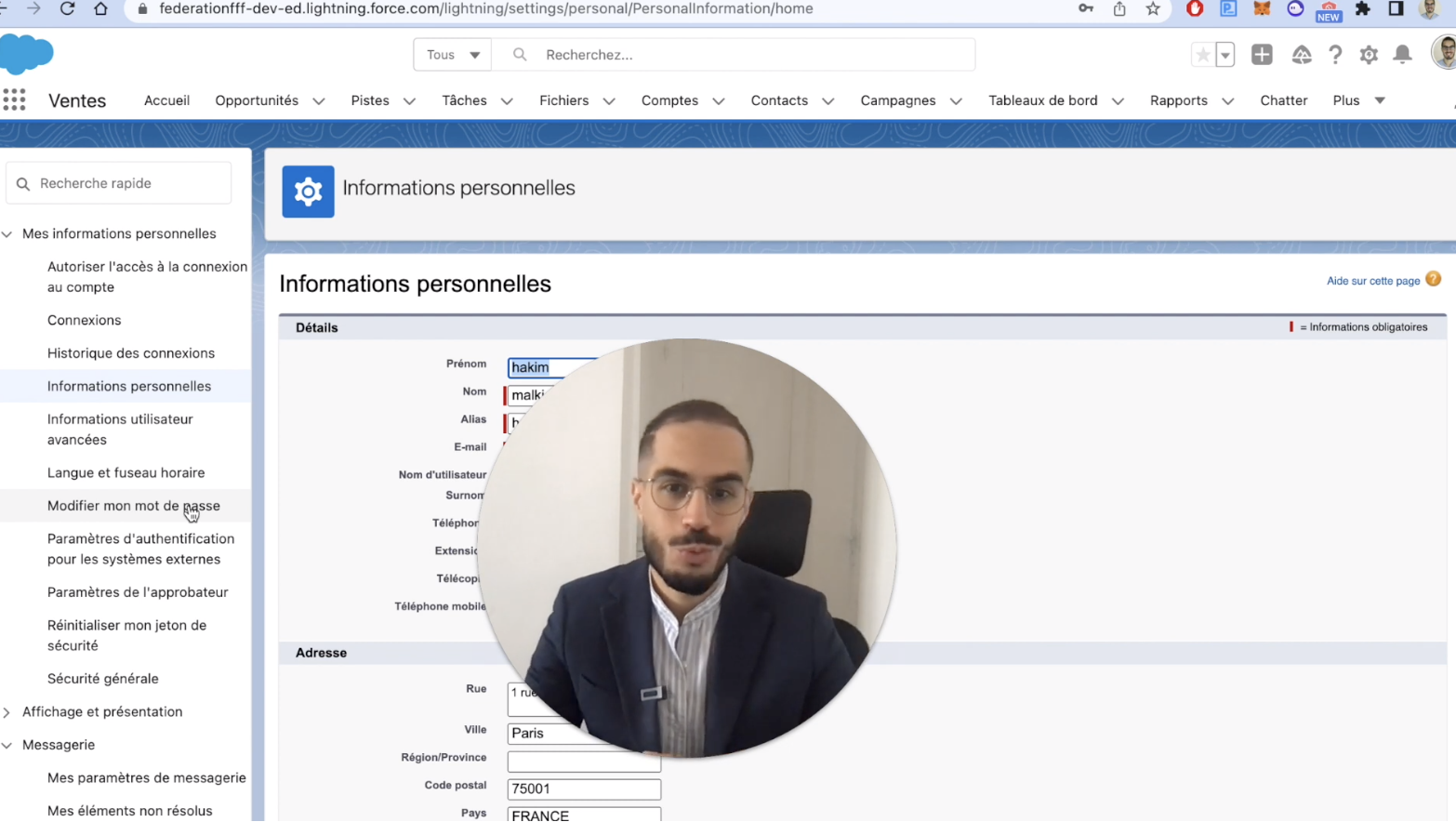This screenshot has height=822, width=1456.
Task: Open the Trailhead guidance icon
Action: pyautogui.click(x=1302, y=55)
